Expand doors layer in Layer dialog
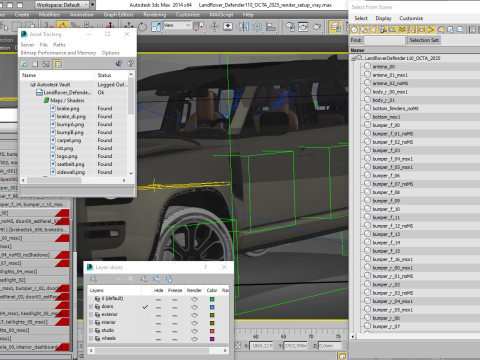The image size is (480, 360). (91, 307)
